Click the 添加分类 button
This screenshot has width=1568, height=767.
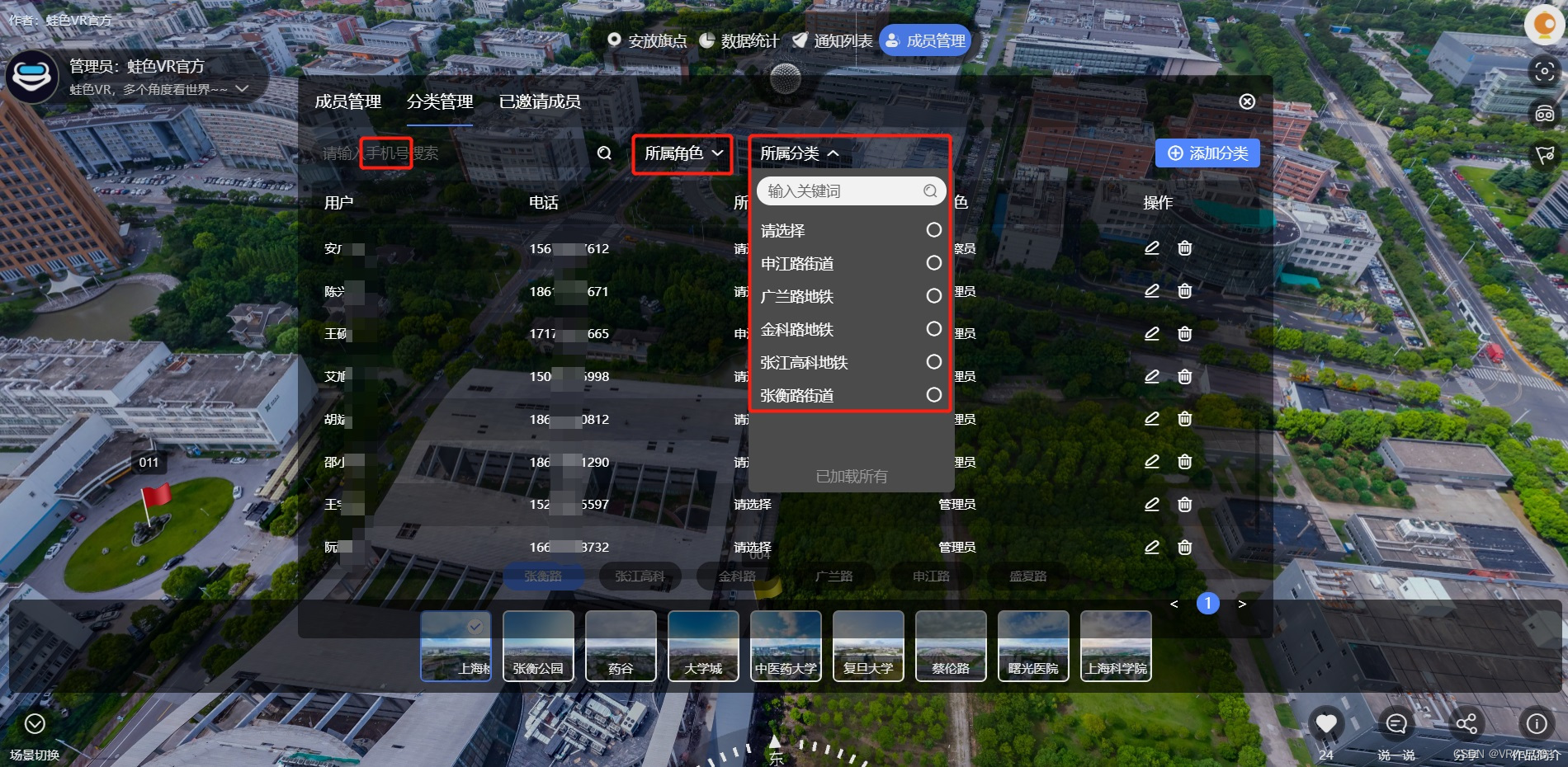[x=1207, y=153]
